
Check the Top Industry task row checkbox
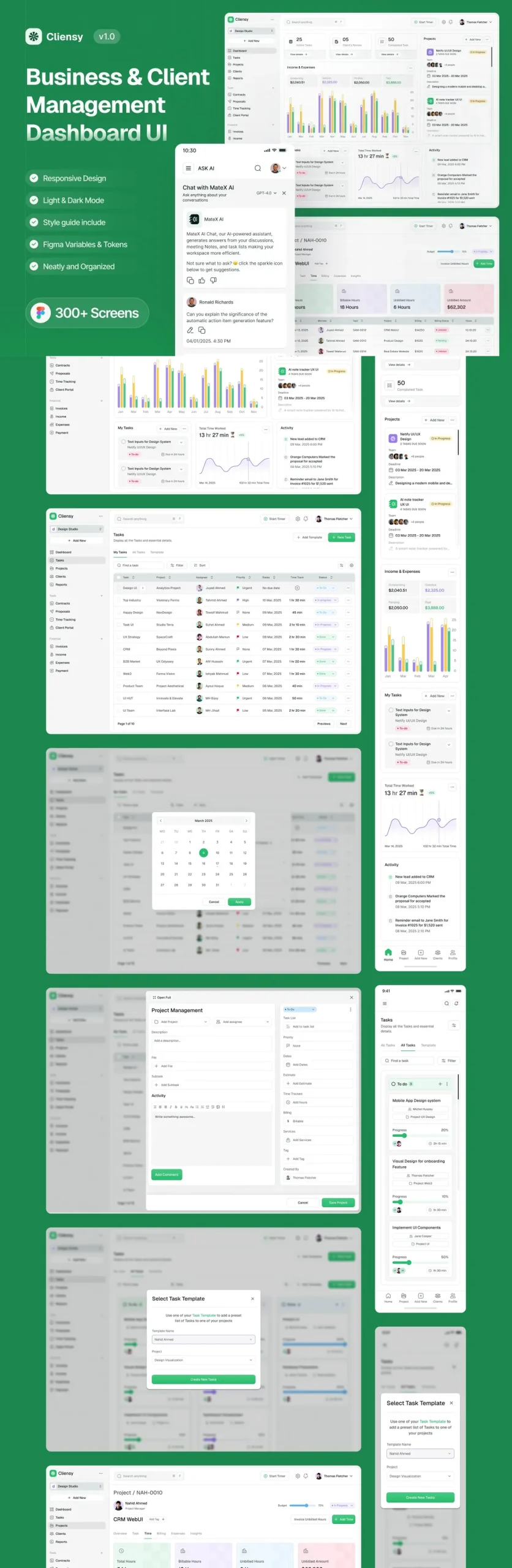[x=118, y=600]
